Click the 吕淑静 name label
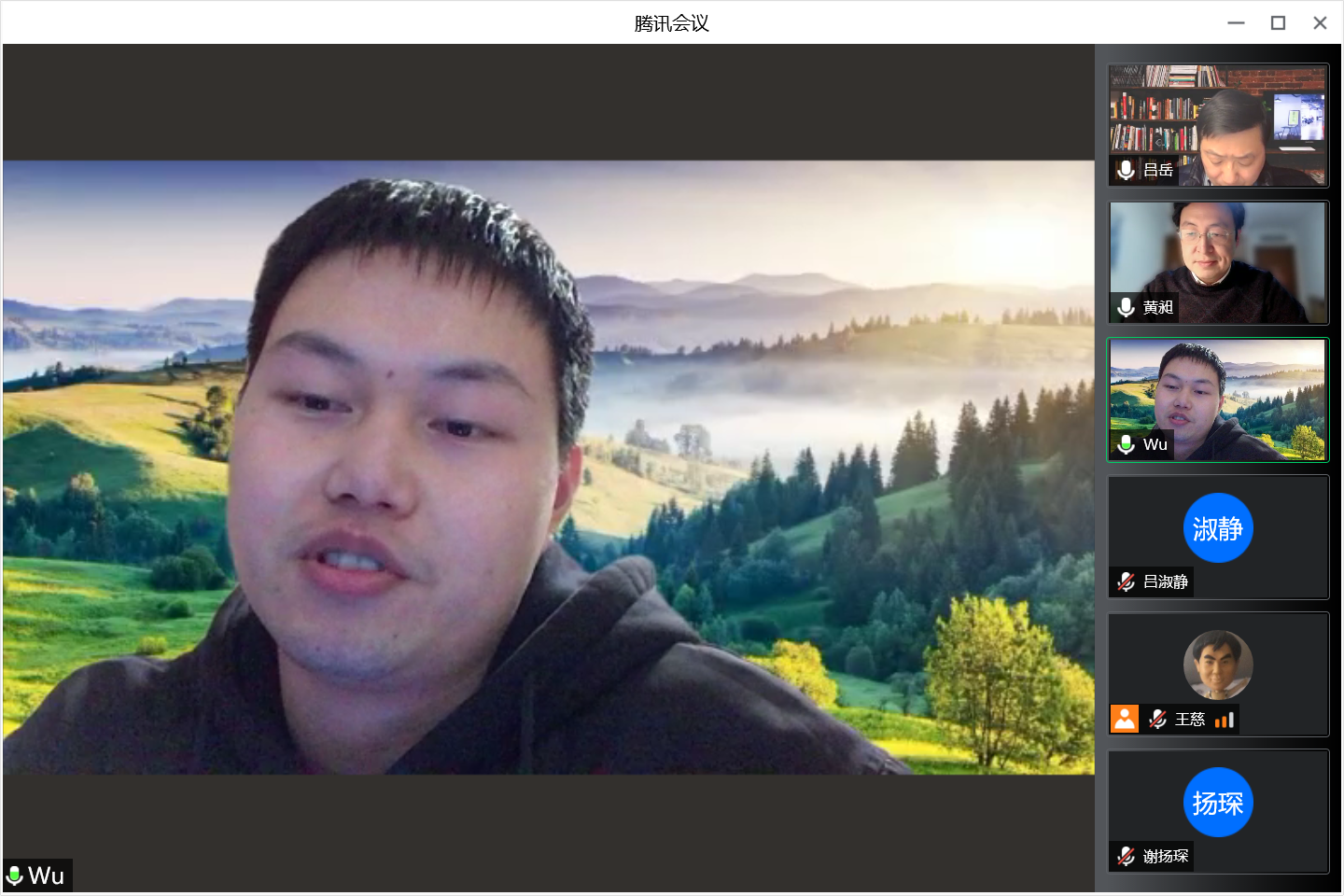The image size is (1344, 896). point(1166,581)
